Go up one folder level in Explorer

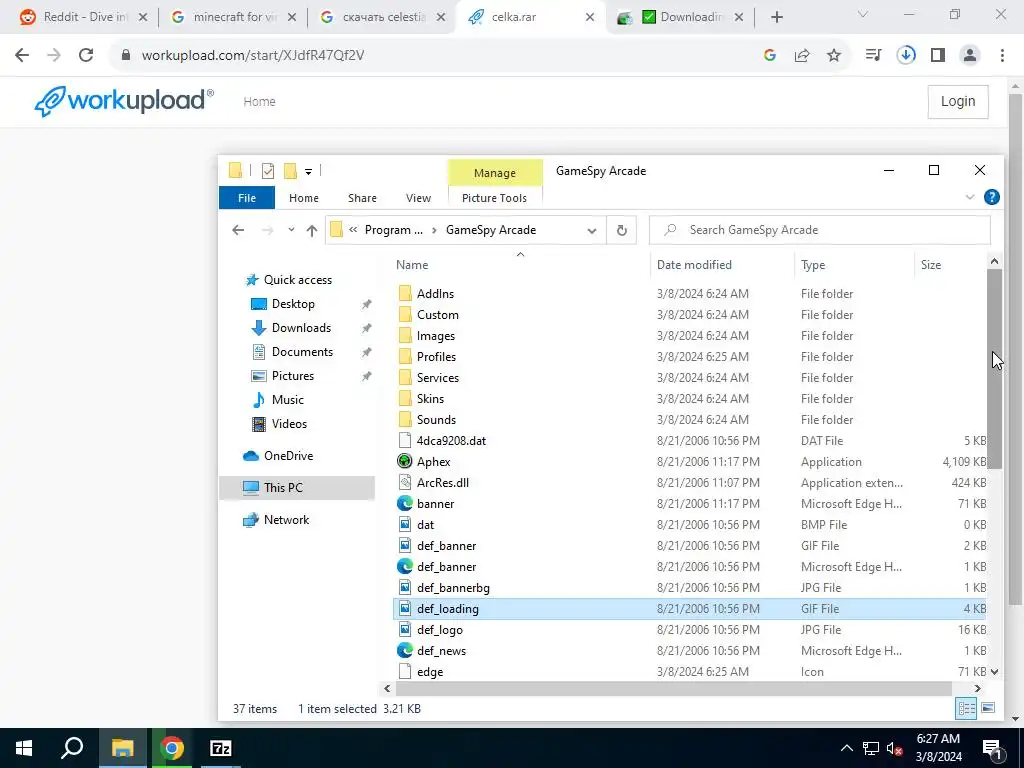click(312, 231)
